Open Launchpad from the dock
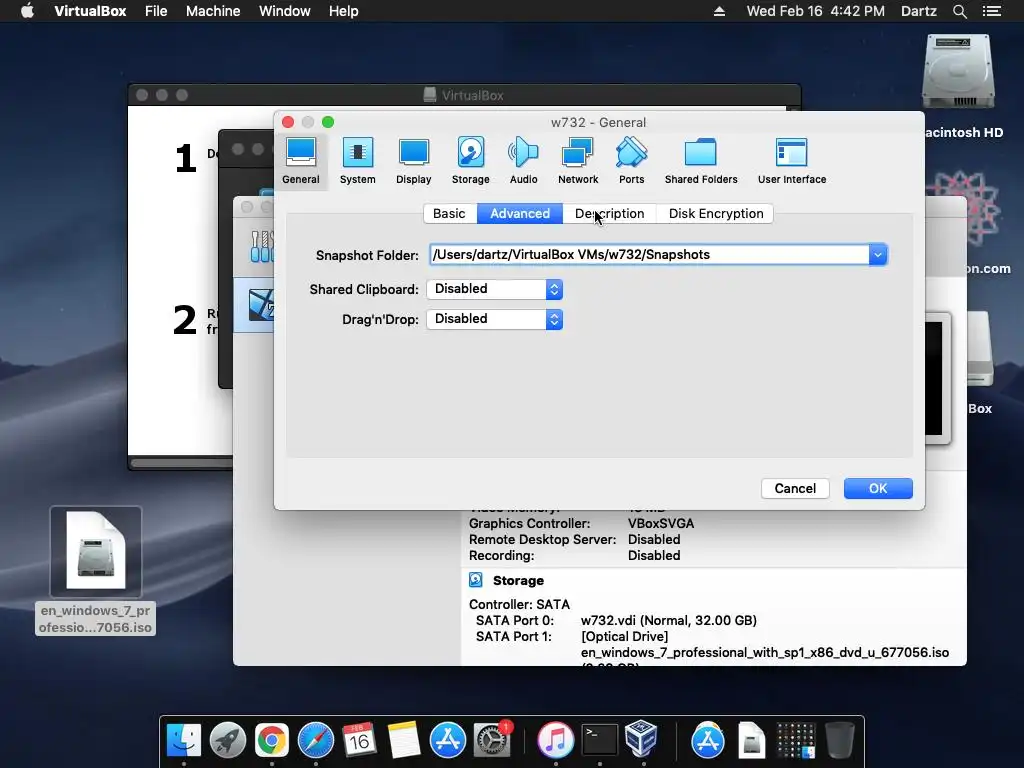This screenshot has width=1024, height=768. (228, 741)
